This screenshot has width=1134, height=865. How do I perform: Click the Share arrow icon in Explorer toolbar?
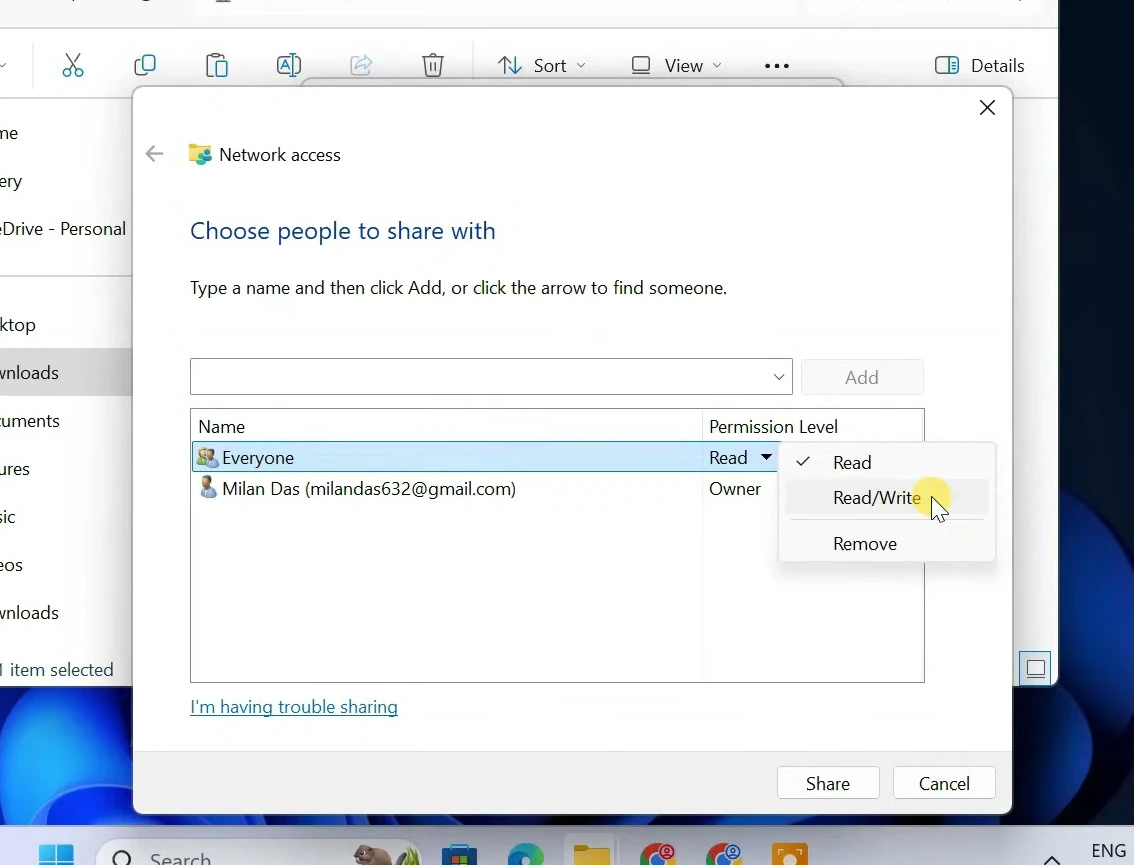(361, 65)
